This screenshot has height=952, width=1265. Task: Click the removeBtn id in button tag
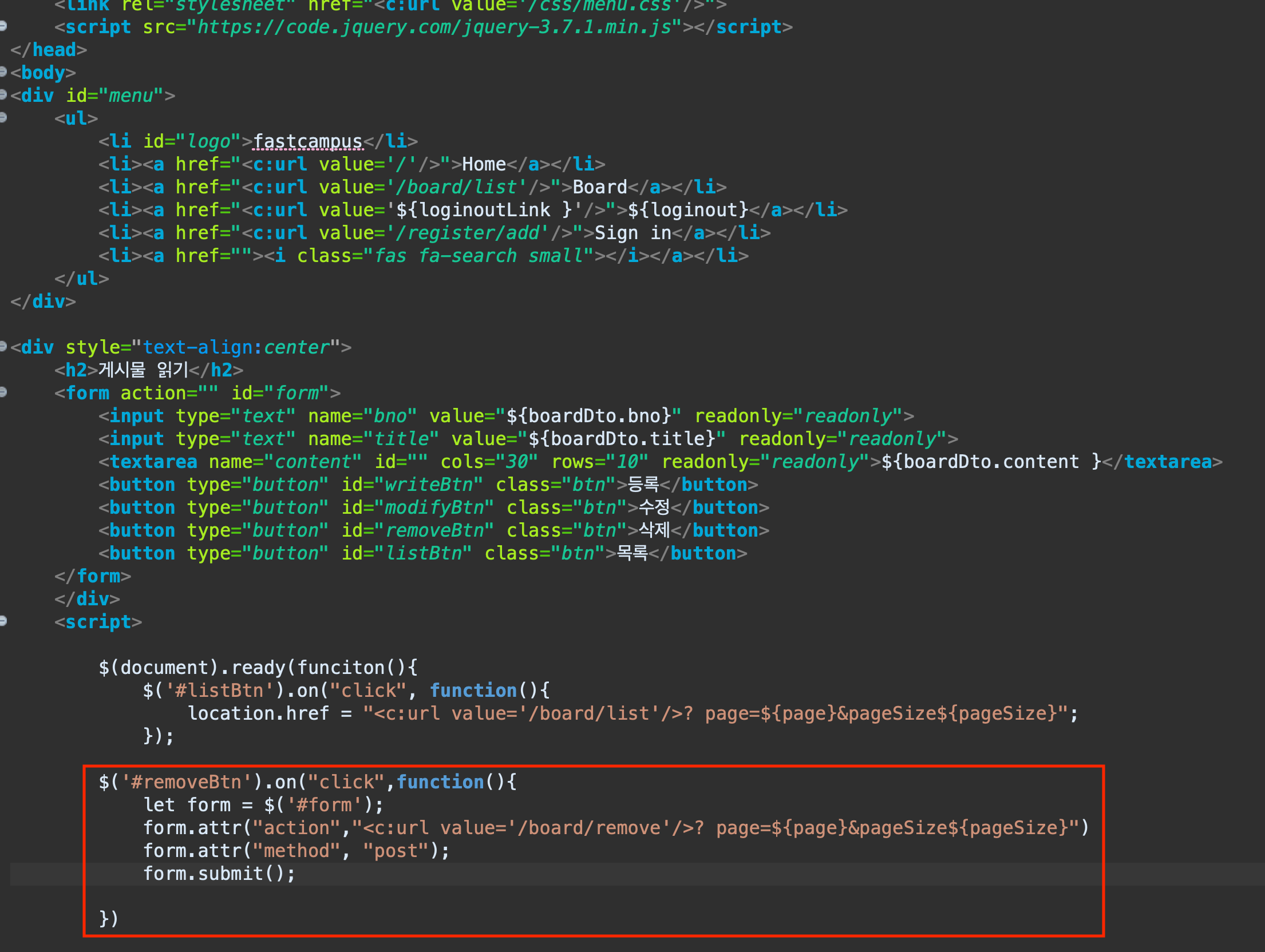coord(434,530)
